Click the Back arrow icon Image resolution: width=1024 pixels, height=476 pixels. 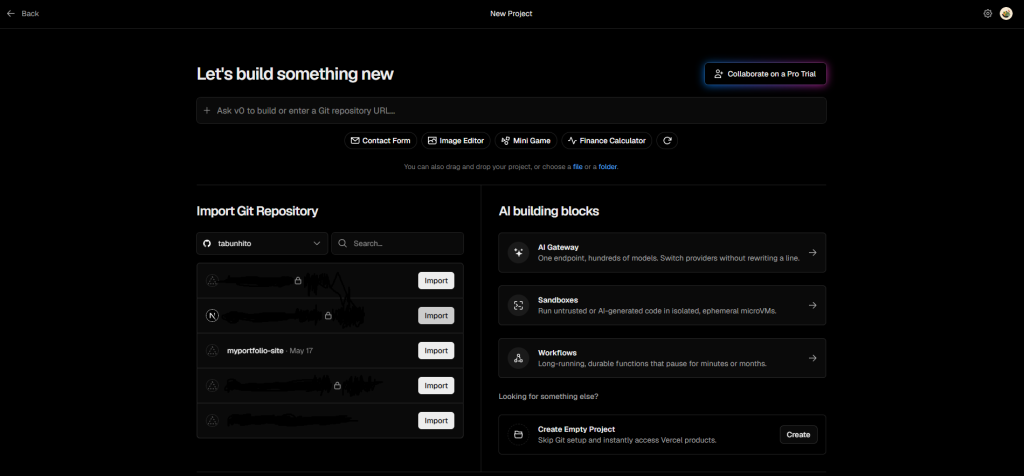[10, 13]
